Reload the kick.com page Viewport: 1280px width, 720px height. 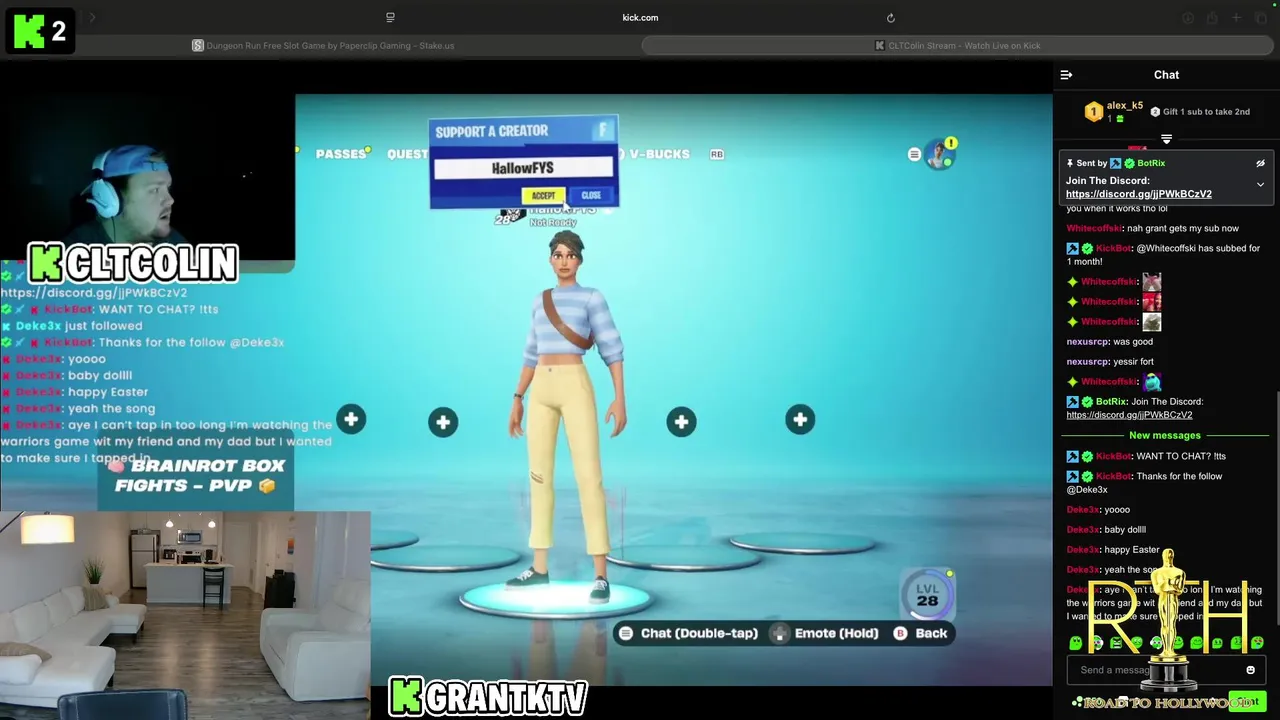[x=890, y=18]
